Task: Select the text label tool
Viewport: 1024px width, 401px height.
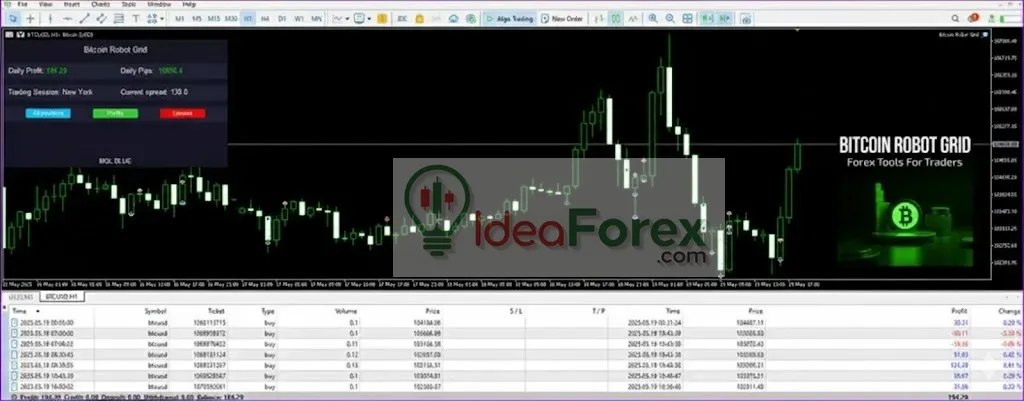Action: point(136,19)
